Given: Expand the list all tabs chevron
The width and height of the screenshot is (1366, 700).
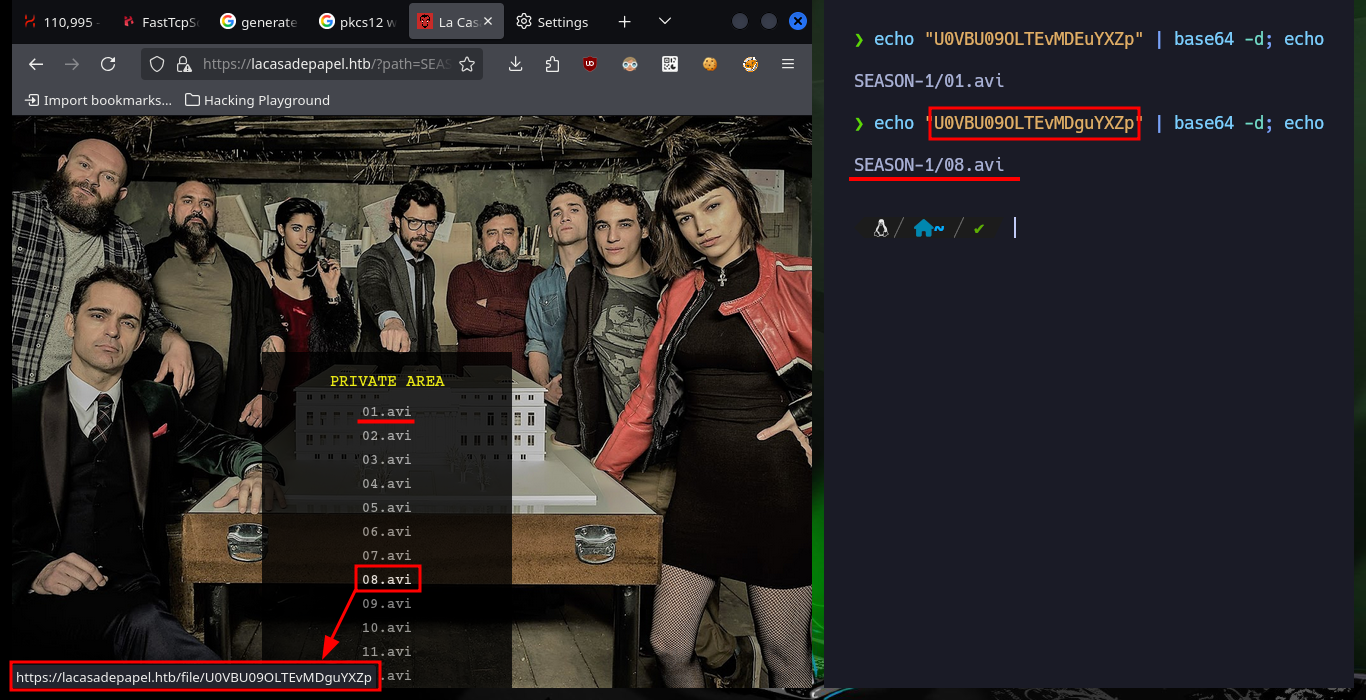Looking at the screenshot, I should 665,21.
